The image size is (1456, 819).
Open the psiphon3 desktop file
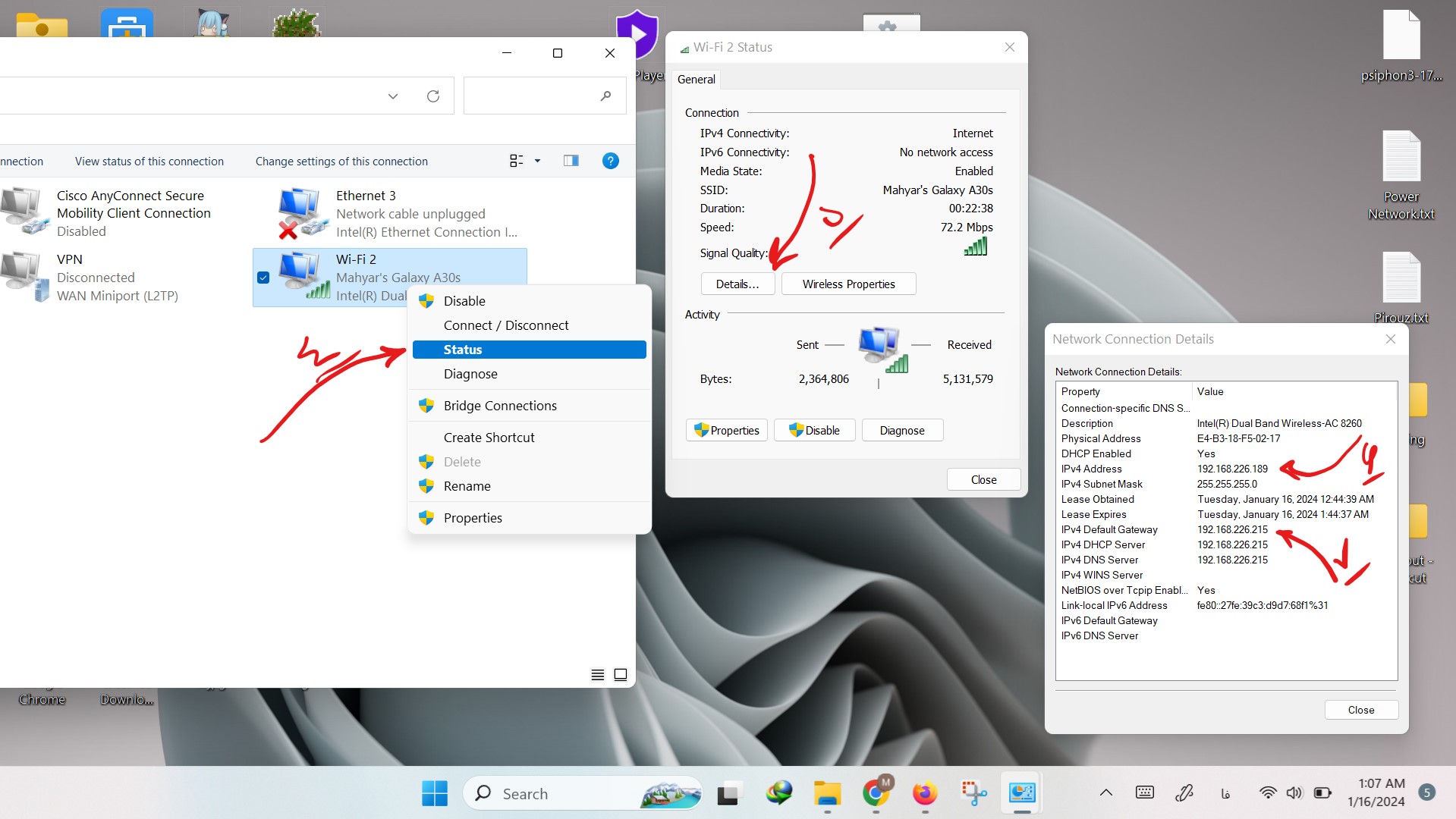pos(1401,45)
